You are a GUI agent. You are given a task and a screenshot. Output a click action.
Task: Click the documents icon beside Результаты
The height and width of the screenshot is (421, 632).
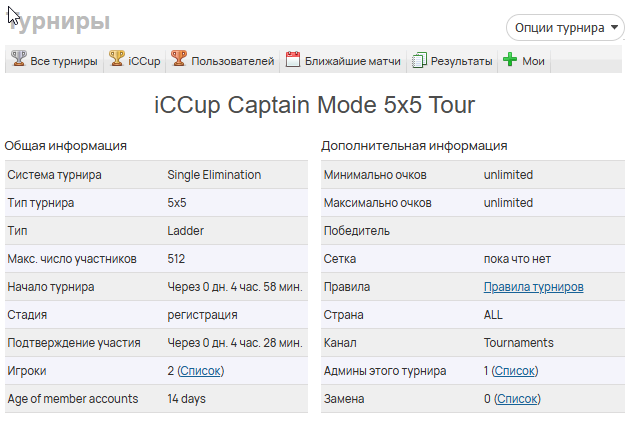click(419, 60)
